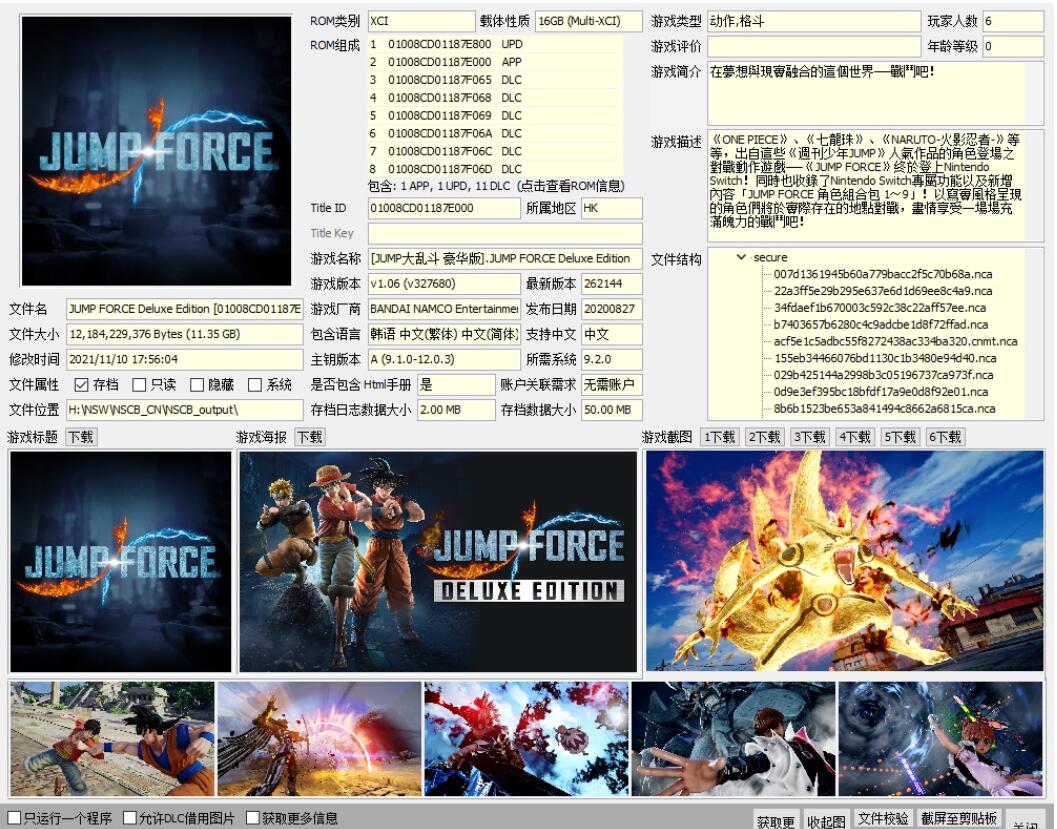Image resolution: width=1057 pixels, height=829 pixels.
Task: Select ROM row 3 ending F065 DLC
Action: pos(495,80)
